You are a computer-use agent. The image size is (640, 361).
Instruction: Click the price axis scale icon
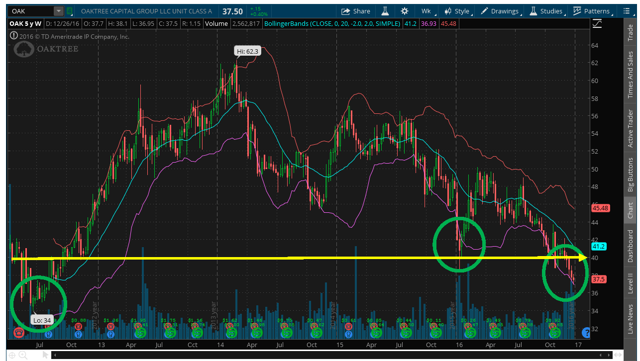point(597,24)
